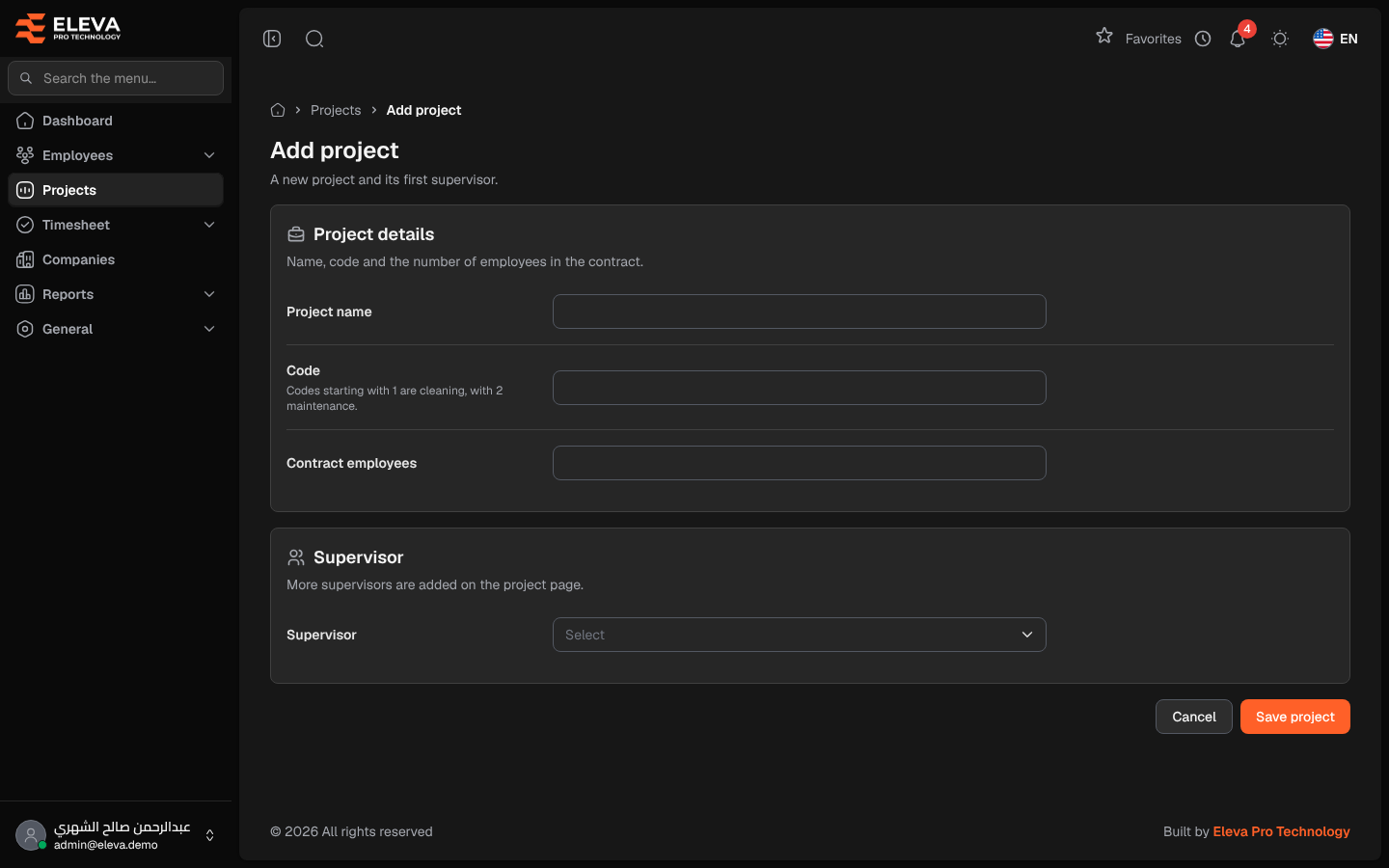Focus the Project name input field
Image resolution: width=1389 pixels, height=868 pixels.
[800, 312]
